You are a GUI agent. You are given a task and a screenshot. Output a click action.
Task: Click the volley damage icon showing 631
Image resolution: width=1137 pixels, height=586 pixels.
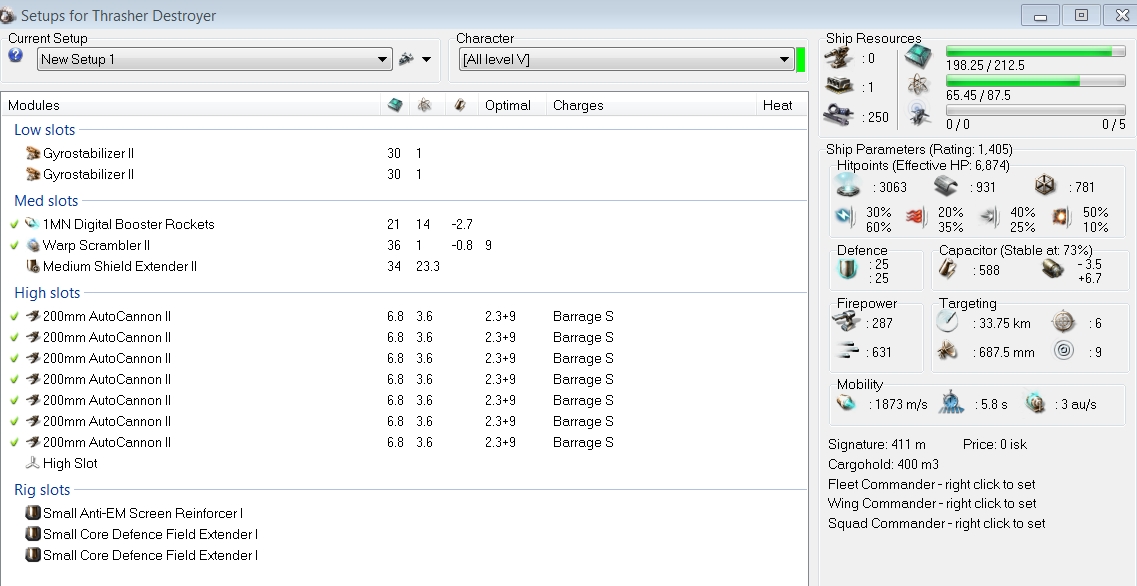point(847,351)
